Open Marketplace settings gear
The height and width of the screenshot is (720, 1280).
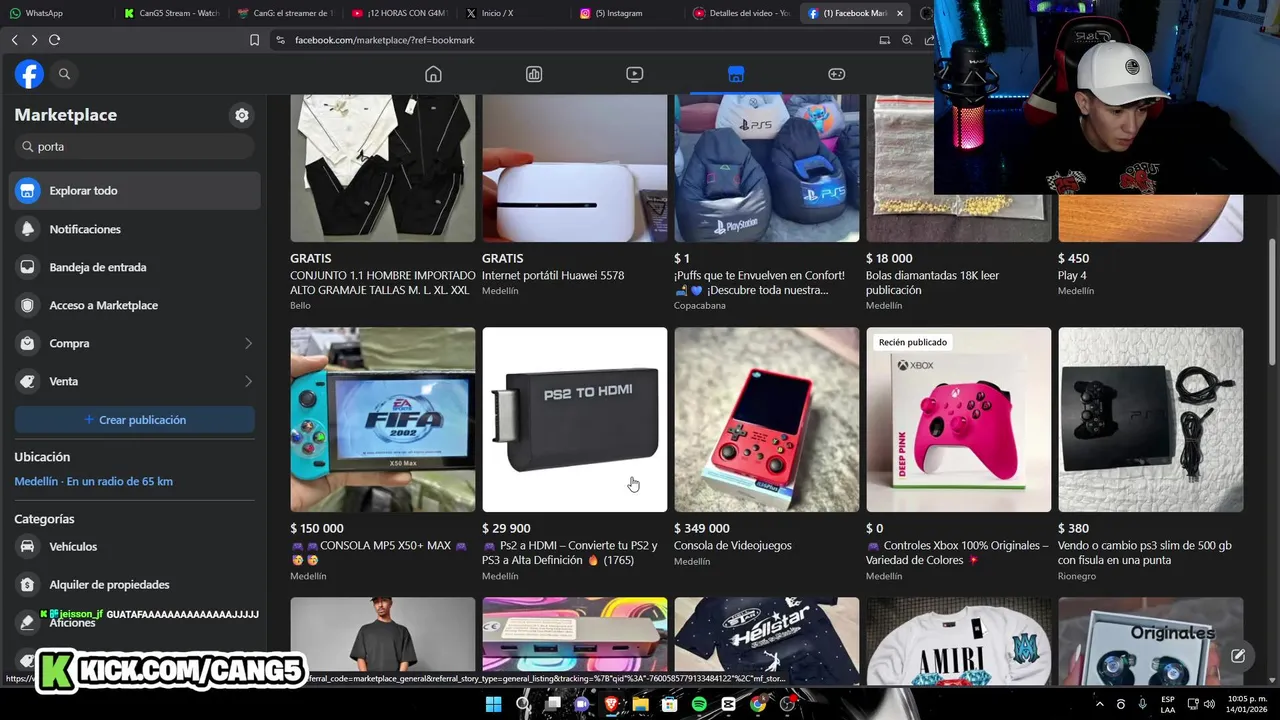point(242,115)
